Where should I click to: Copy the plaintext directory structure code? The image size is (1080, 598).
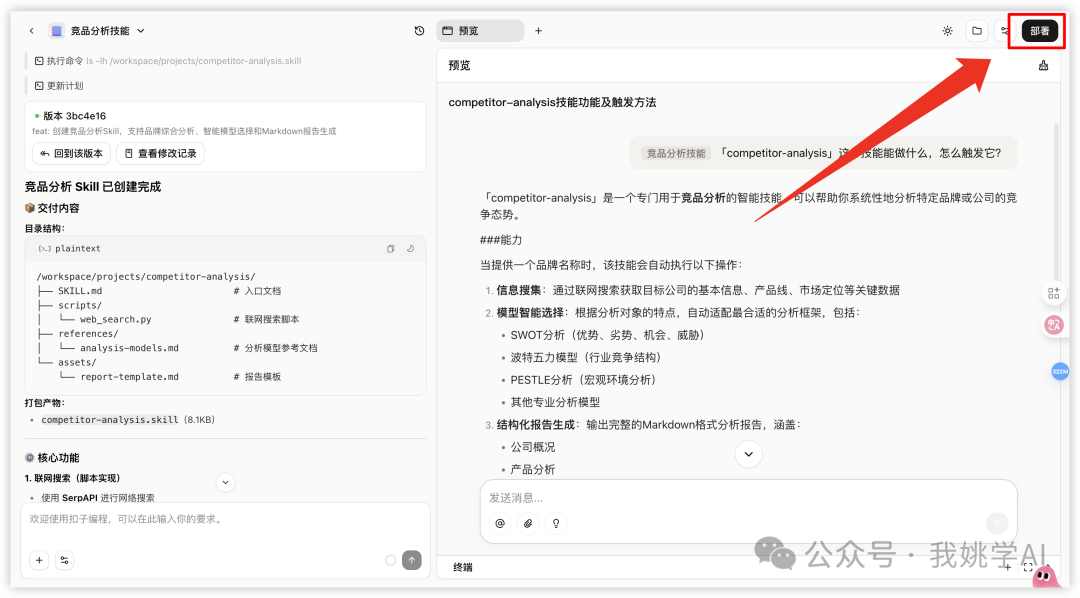[x=390, y=248]
